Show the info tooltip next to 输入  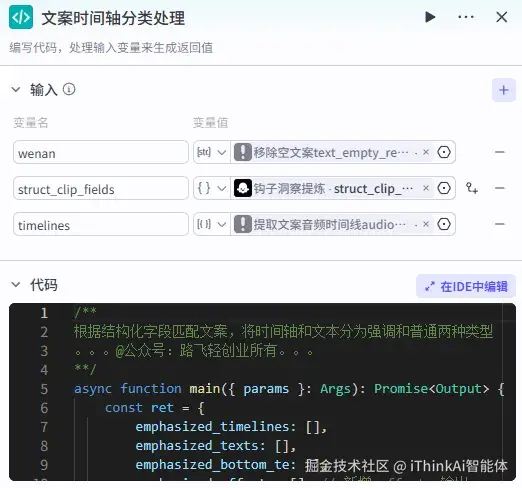tap(69, 89)
